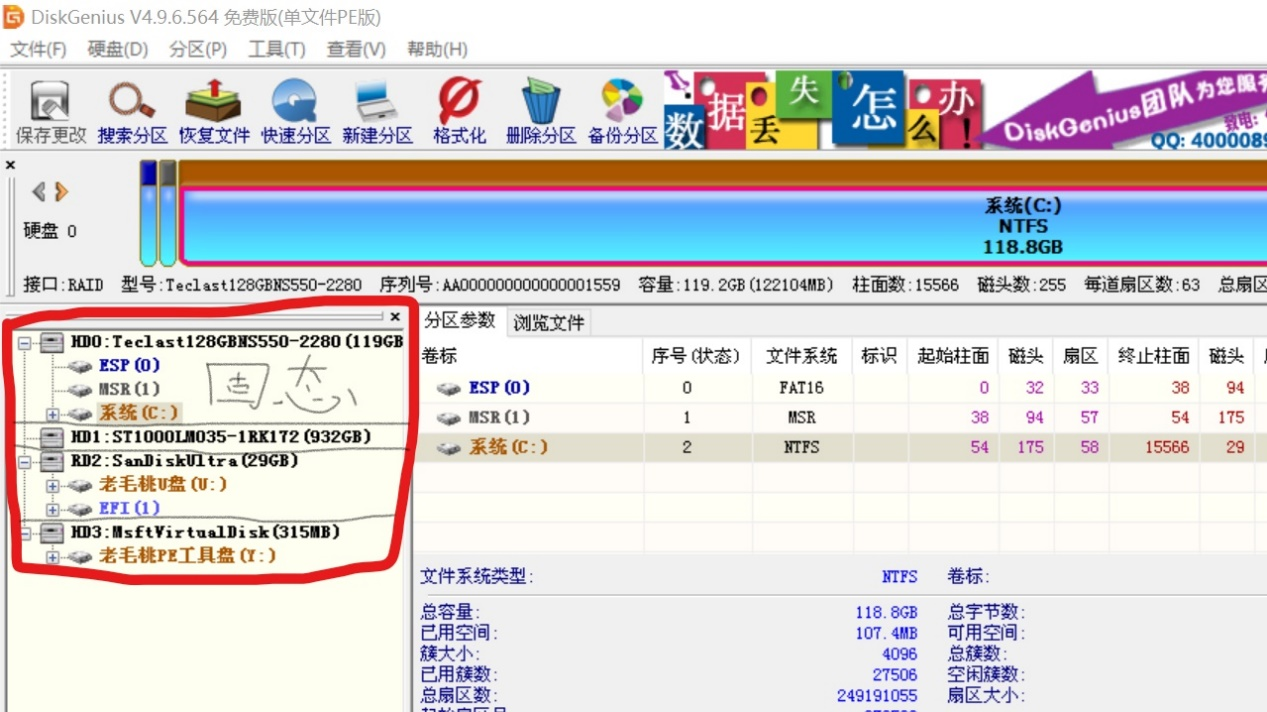
Task: Click the 文件系统 column header
Action: tap(801, 356)
